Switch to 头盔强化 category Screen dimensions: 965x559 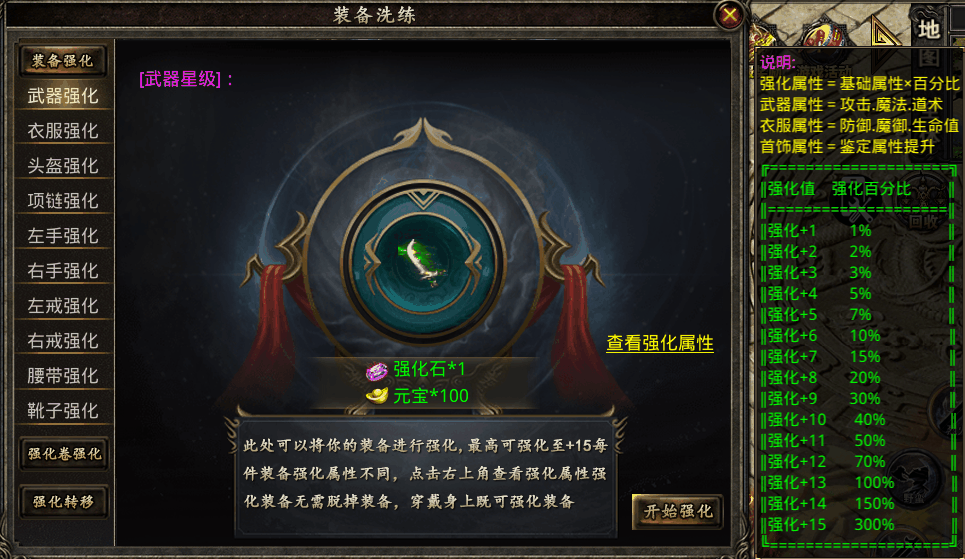[x=63, y=166]
